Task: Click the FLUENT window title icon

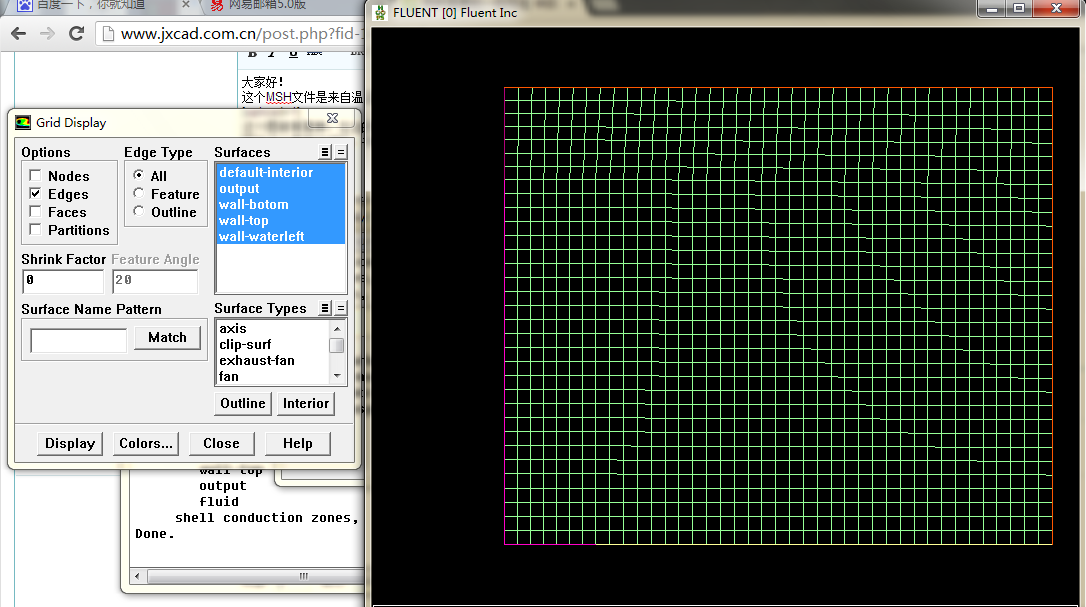Action: click(x=380, y=13)
